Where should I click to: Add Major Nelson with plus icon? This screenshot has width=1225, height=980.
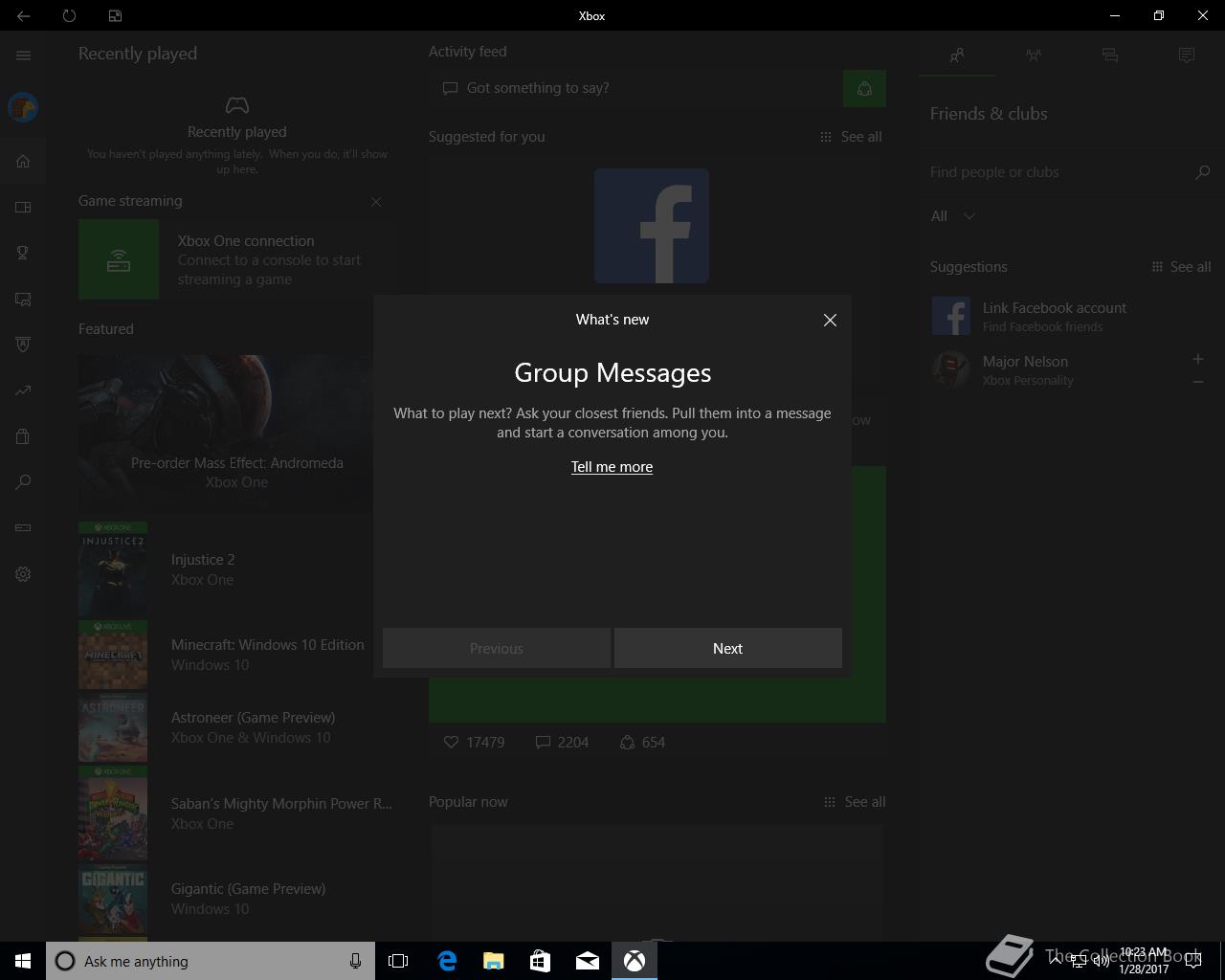coord(1198,359)
